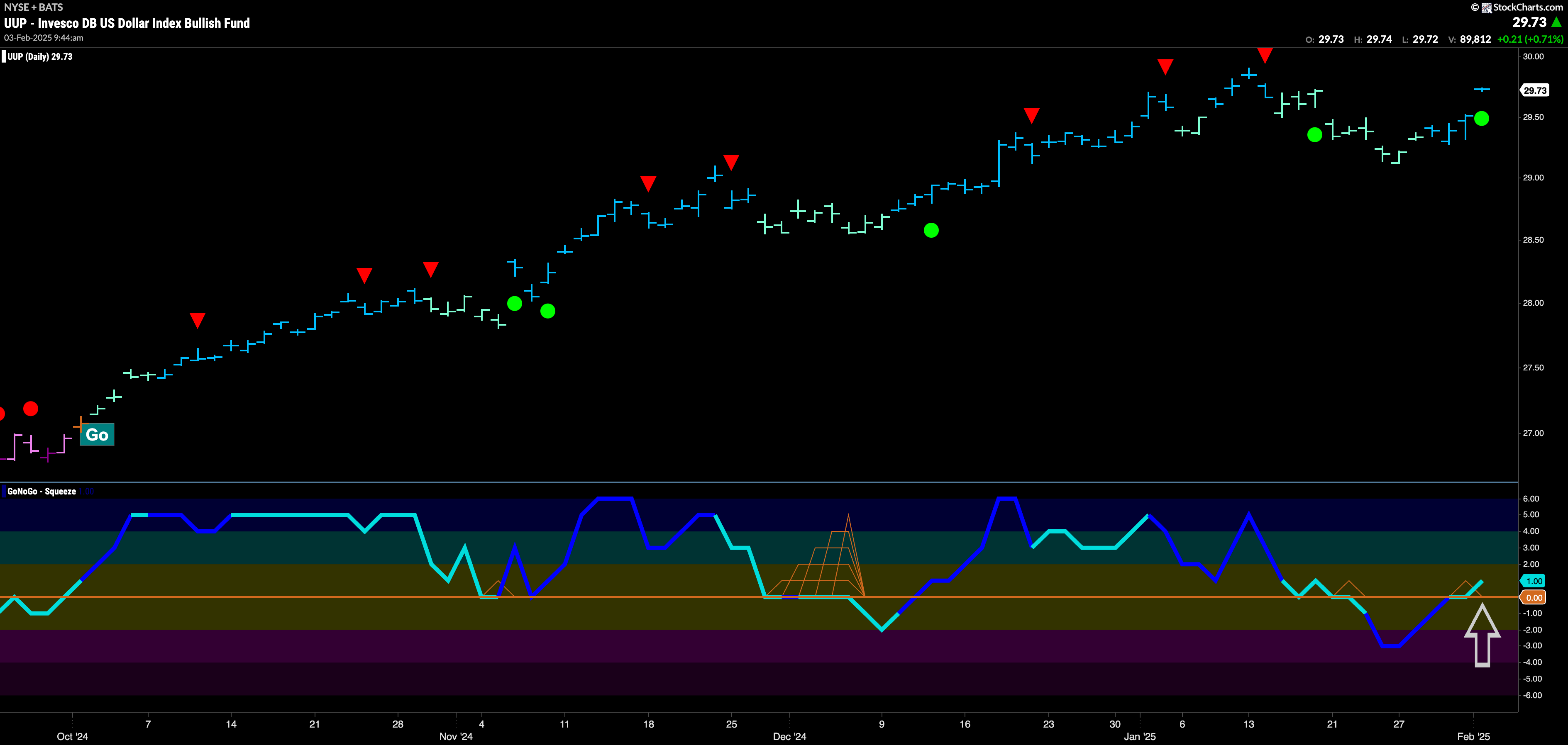Screen dimensions: 1568x745
Task: Click the 30.00 price axis label
Action: click(x=1533, y=56)
